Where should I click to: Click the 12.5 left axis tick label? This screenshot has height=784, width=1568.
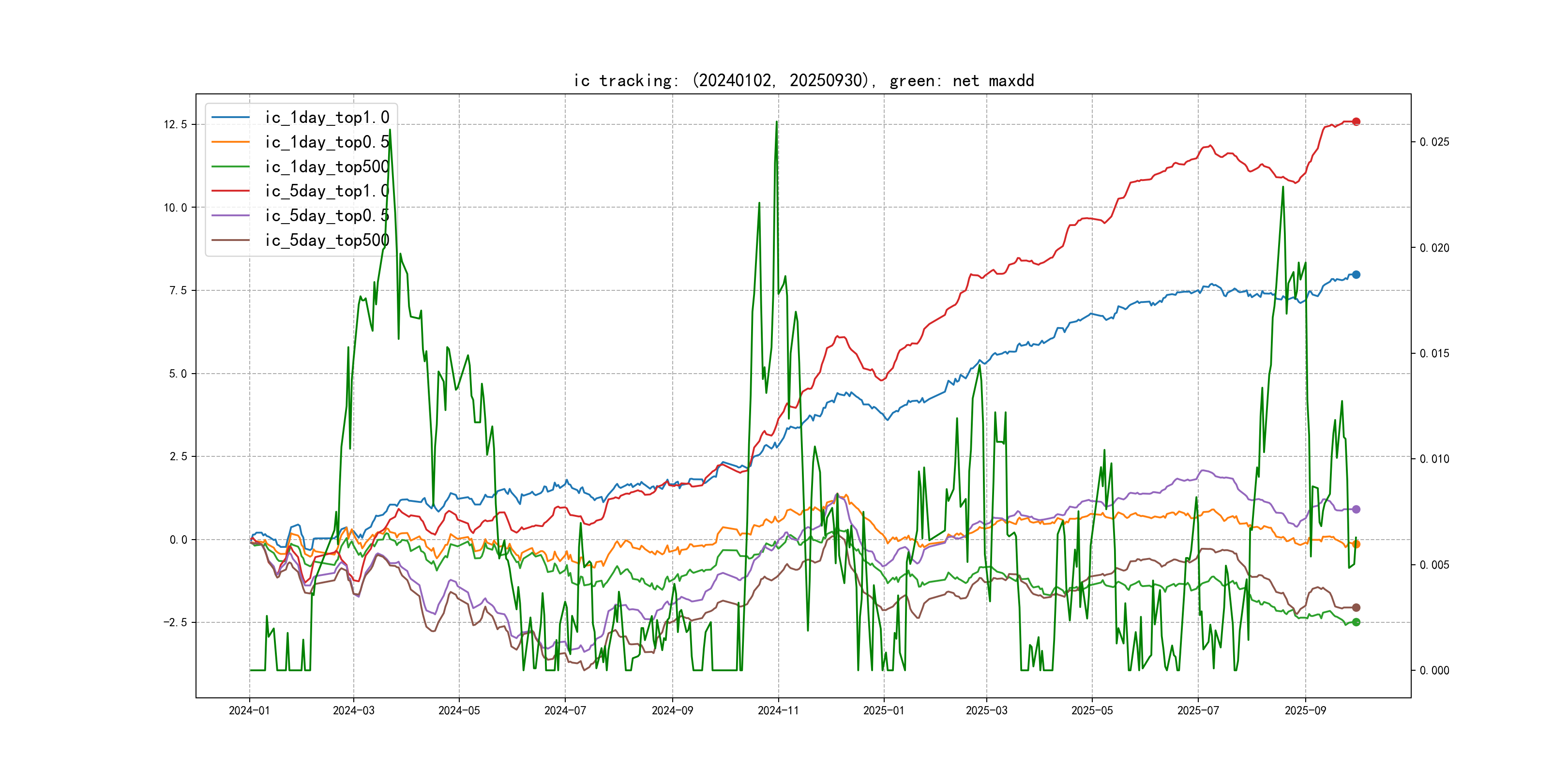tap(175, 124)
